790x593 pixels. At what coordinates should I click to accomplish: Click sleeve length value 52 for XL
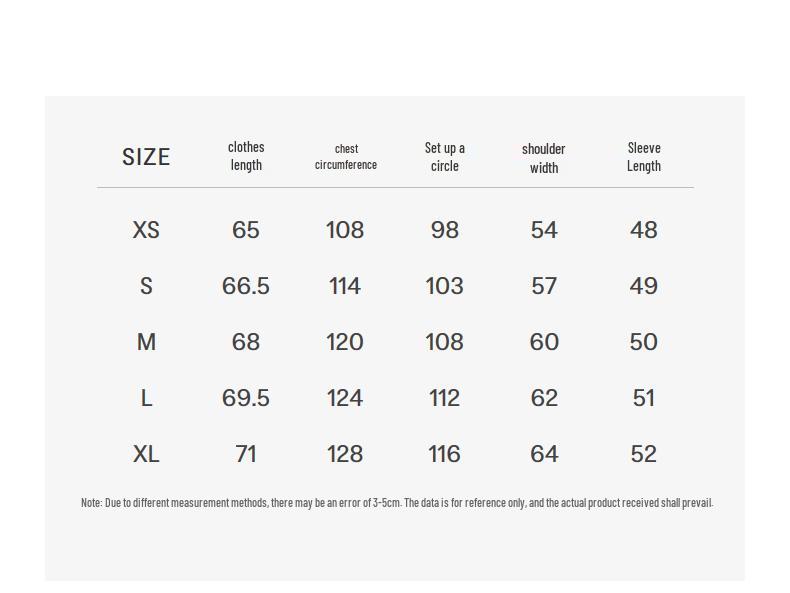[x=644, y=454]
